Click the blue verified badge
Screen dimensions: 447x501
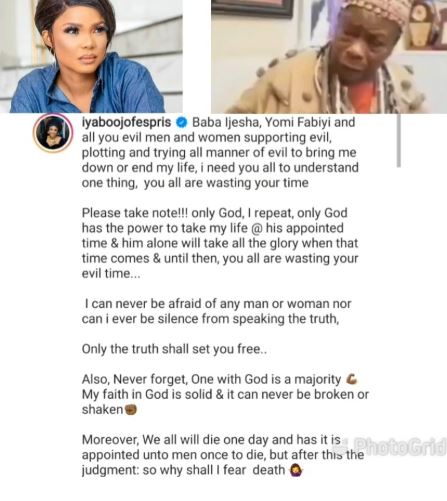(182, 123)
